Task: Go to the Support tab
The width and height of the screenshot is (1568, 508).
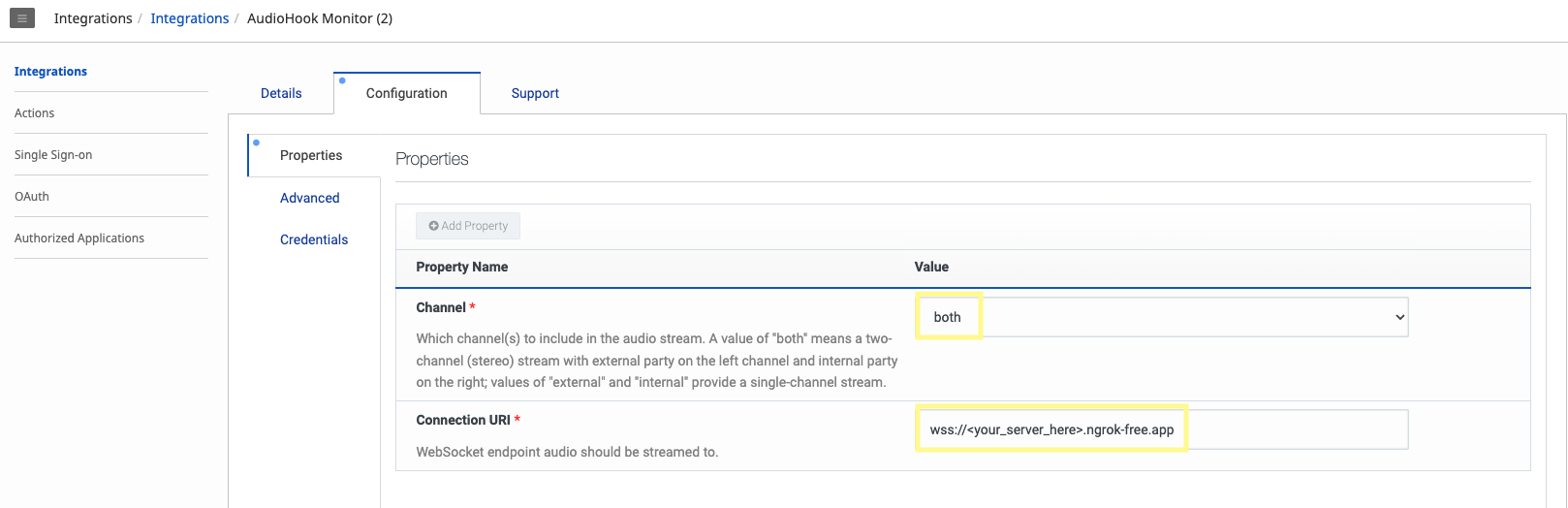Action: pos(535,94)
